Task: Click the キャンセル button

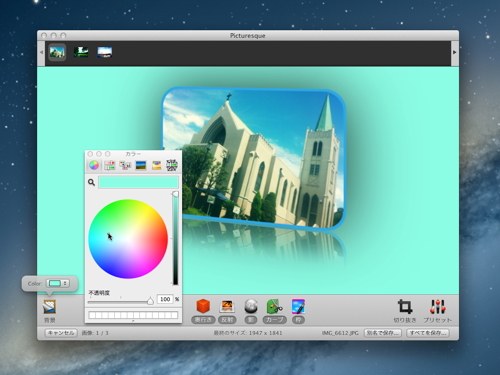Action: coord(61,333)
